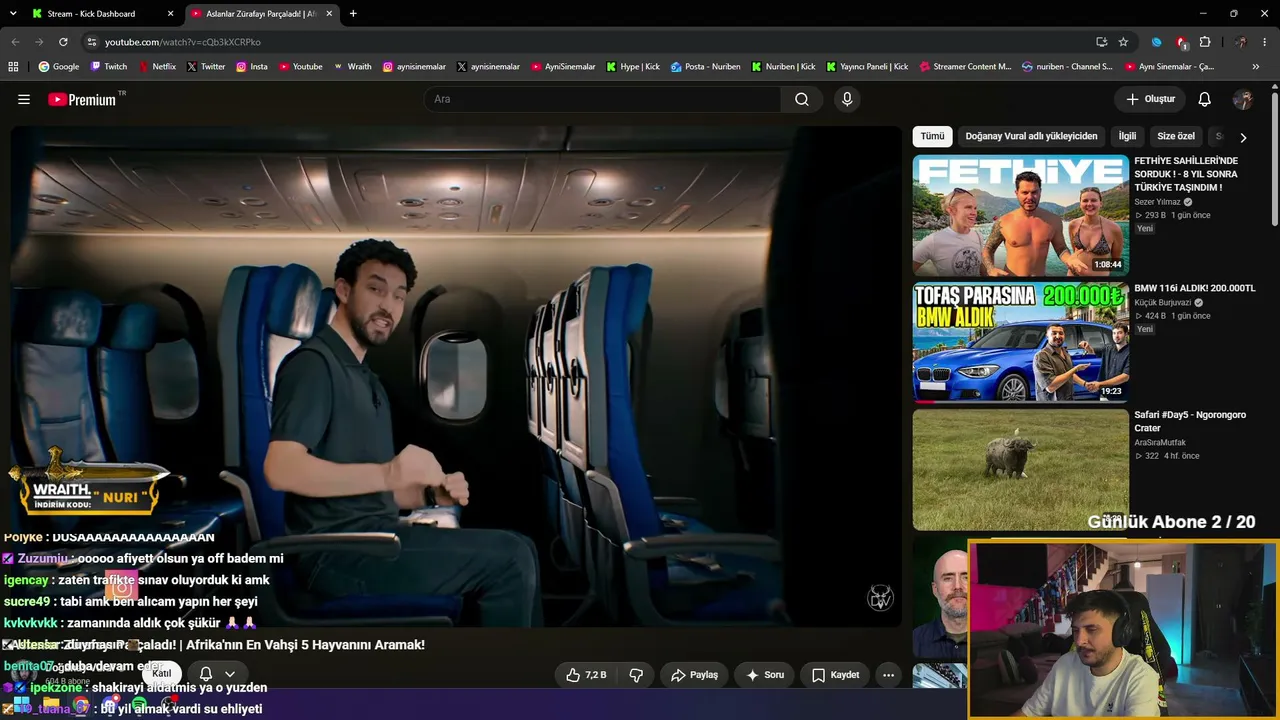This screenshot has height=720, width=1280.
Task: Save video with Kaydet button
Action: click(x=836, y=675)
